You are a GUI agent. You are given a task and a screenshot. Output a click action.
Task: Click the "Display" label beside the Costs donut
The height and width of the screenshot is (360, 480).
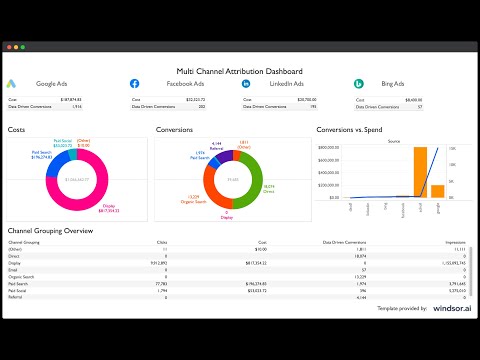click(109, 208)
